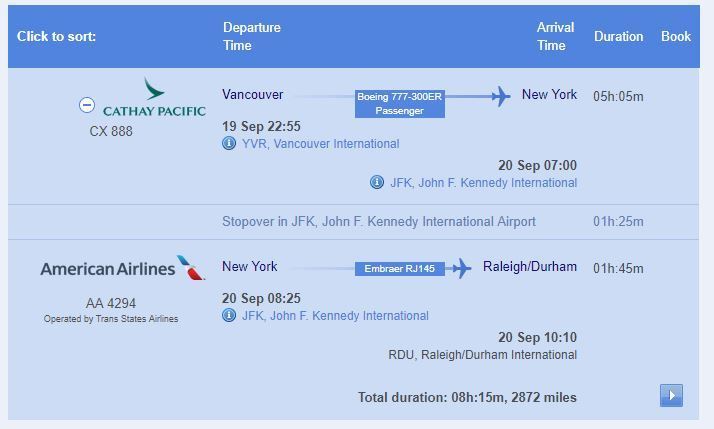Select flight number AA 4294
The image size is (714, 429).
[x=111, y=303]
